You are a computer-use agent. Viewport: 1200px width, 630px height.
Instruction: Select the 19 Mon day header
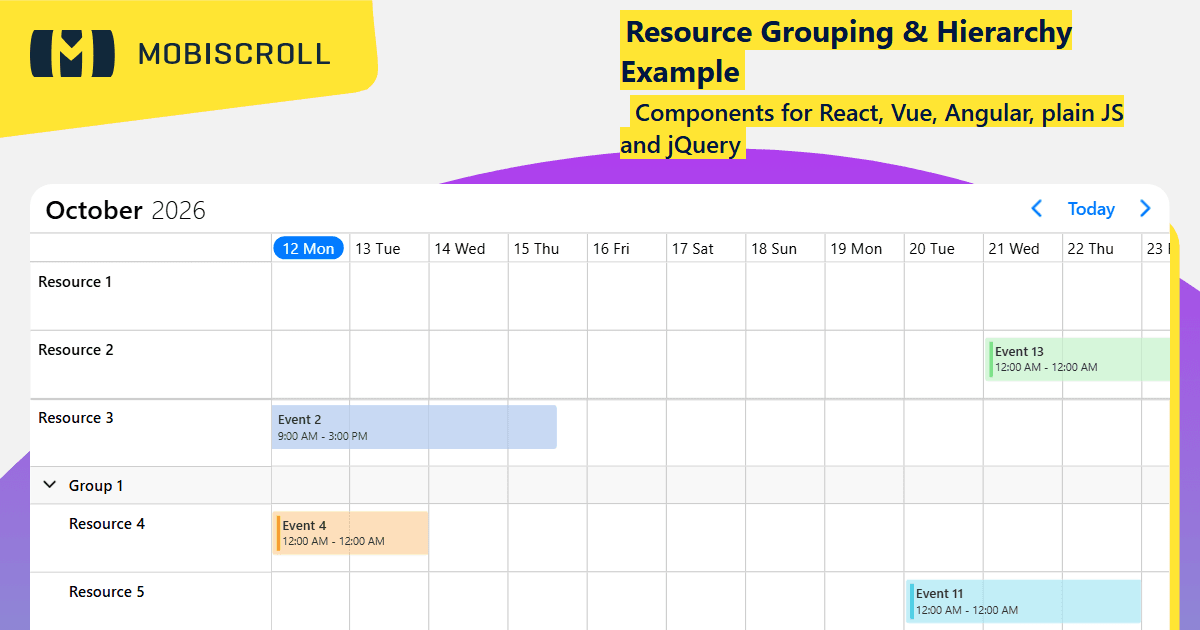click(x=856, y=249)
